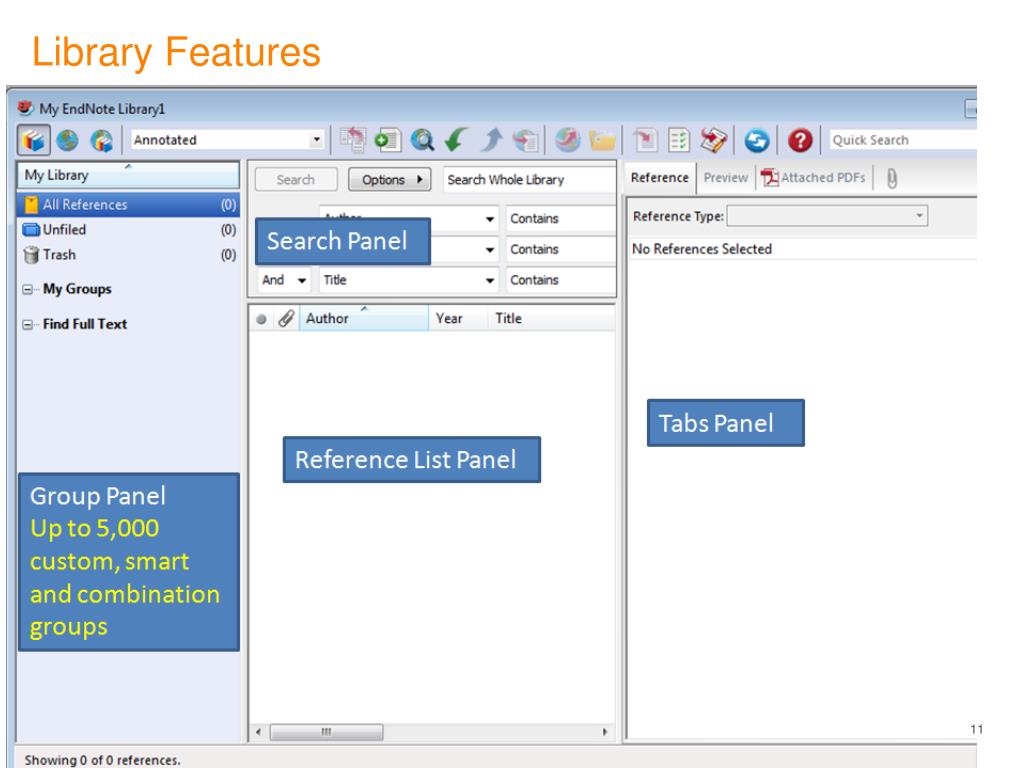1024x768 pixels.
Task: Click the "No References Selected" text
Action: click(702, 249)
